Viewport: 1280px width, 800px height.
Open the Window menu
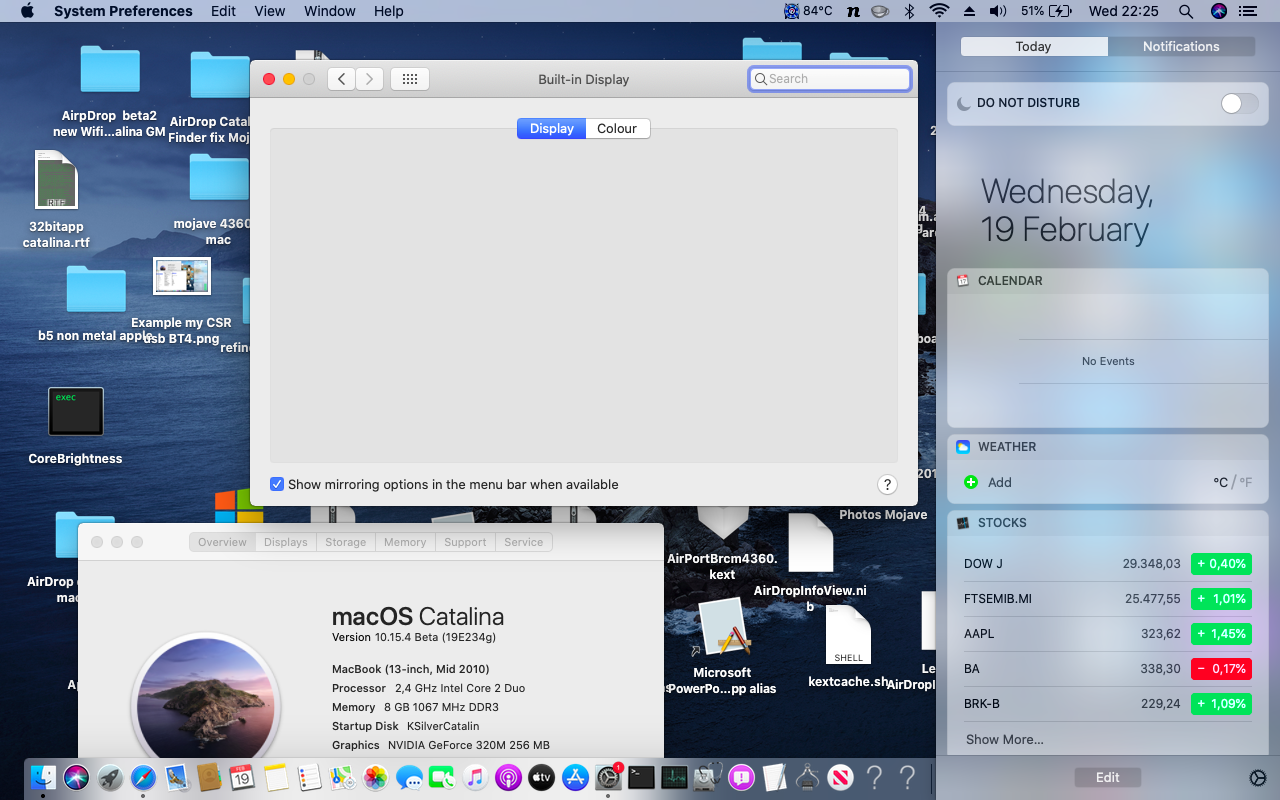pos(330,11)
